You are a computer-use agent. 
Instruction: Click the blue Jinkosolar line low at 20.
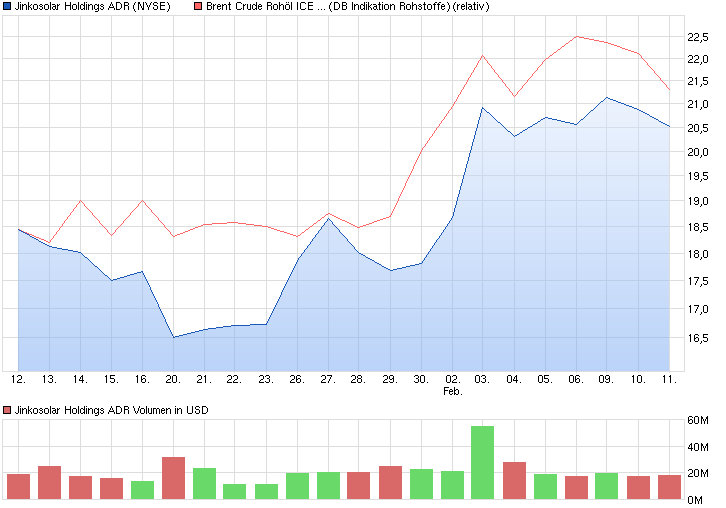(x=174, y=337)
